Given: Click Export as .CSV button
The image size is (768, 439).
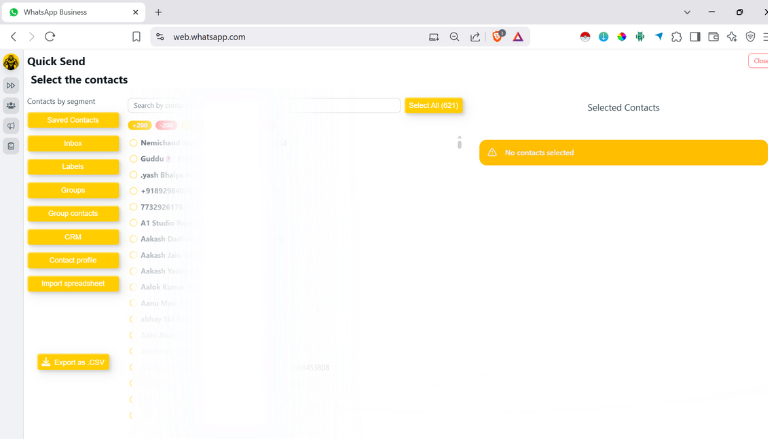Looking at the screenshot, I should click(73, 362).
